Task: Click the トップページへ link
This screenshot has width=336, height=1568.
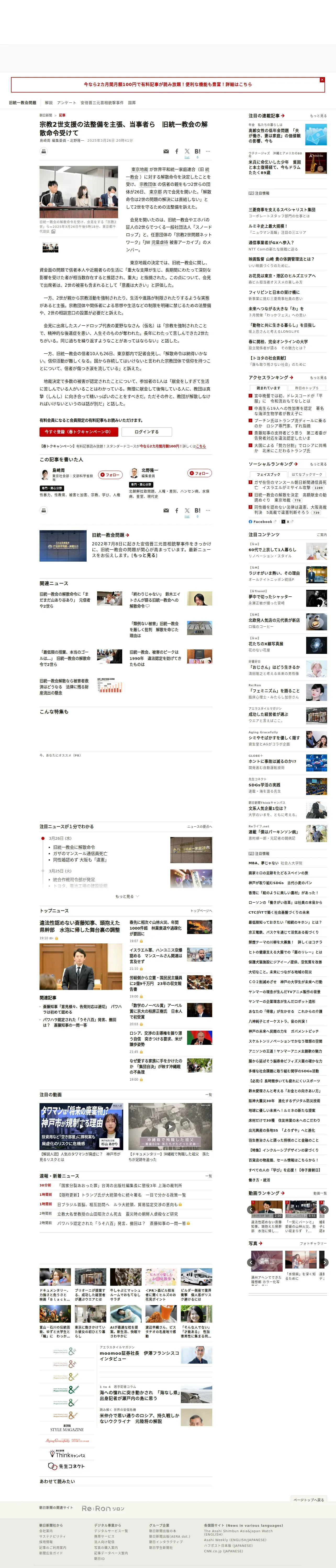Action: click(x=201, y=911)
